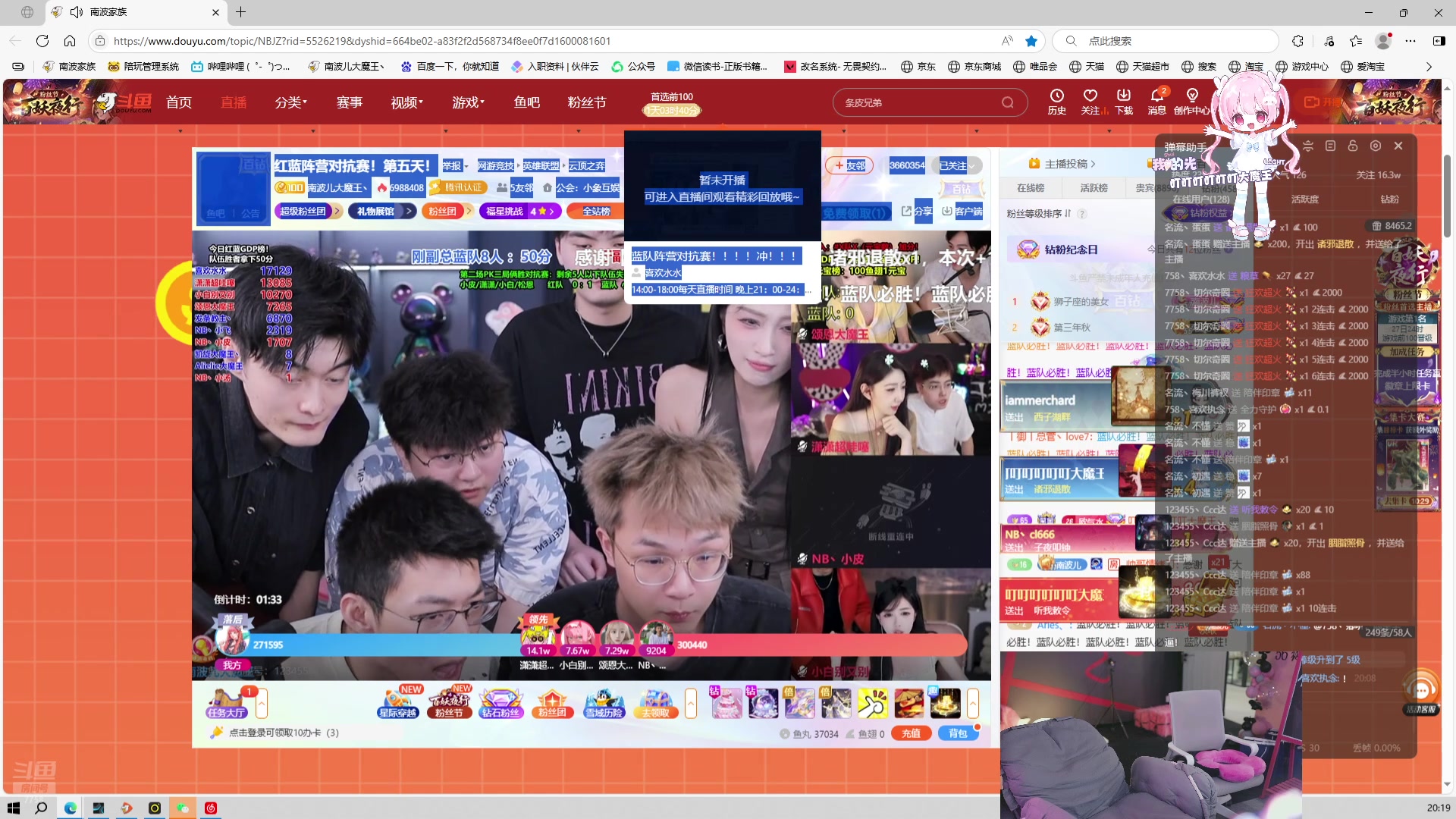Open the 背包 backpack button
The image size is (1456, 819).
958,733
